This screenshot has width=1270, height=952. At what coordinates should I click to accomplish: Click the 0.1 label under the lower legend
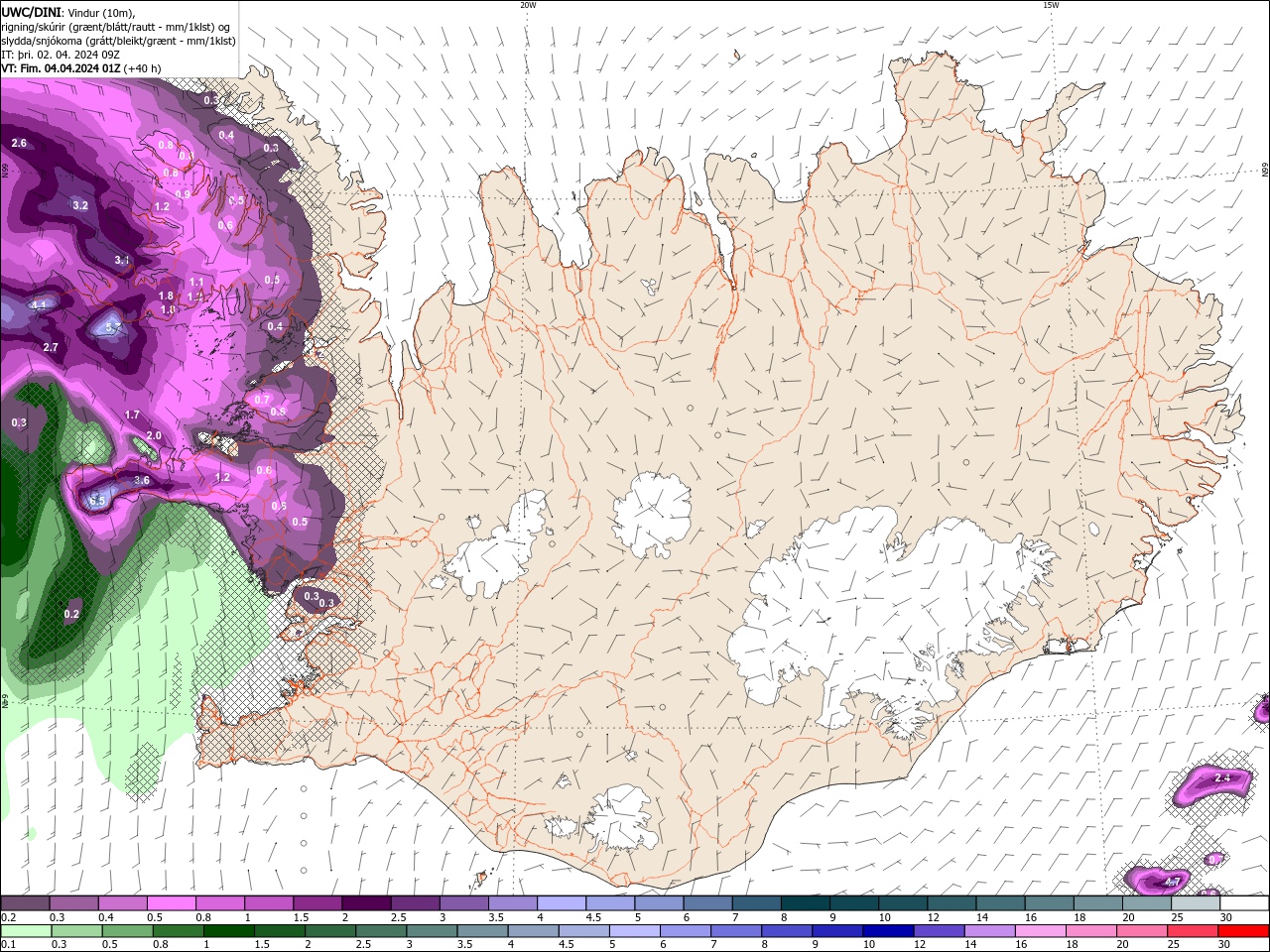7,945
